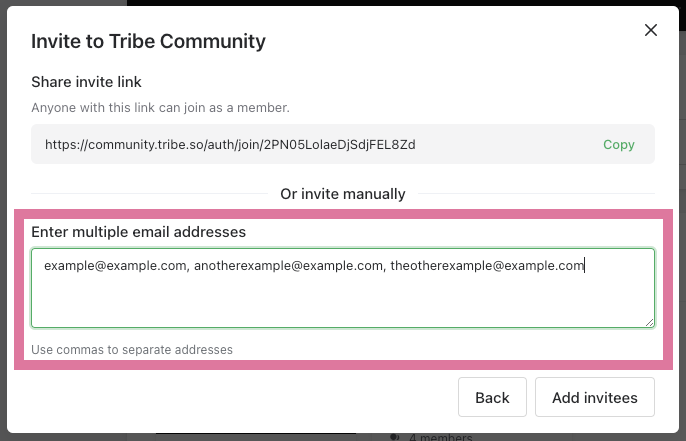This screenshot has height=441, width=686.
Task: Click the "Or invite manually" divider text
Action: pos(343,194)
